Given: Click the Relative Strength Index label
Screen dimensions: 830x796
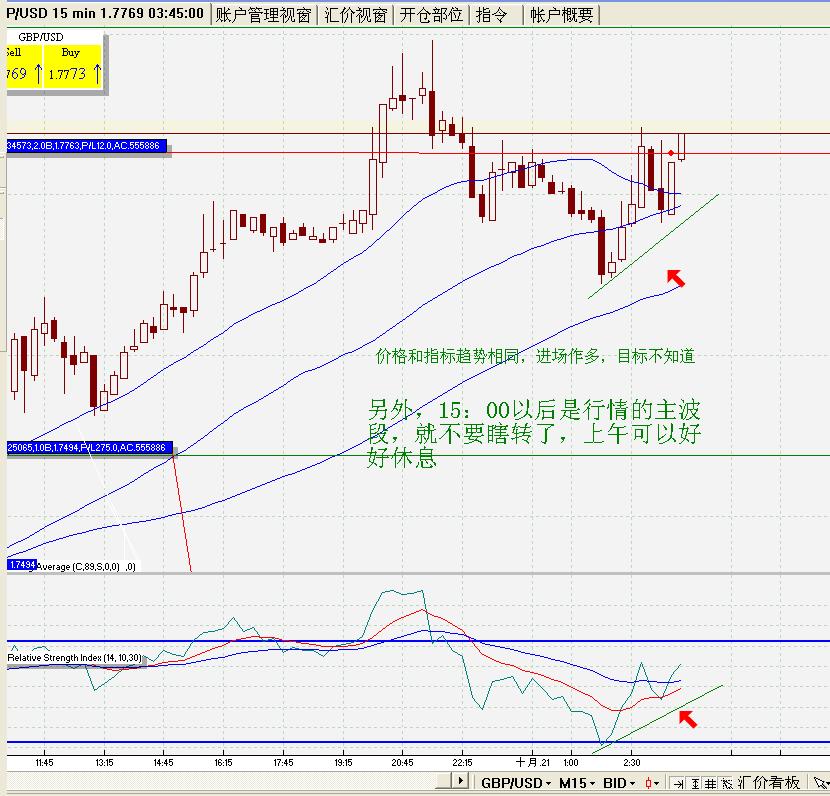Looking at the screenshot, I should 75,658.
